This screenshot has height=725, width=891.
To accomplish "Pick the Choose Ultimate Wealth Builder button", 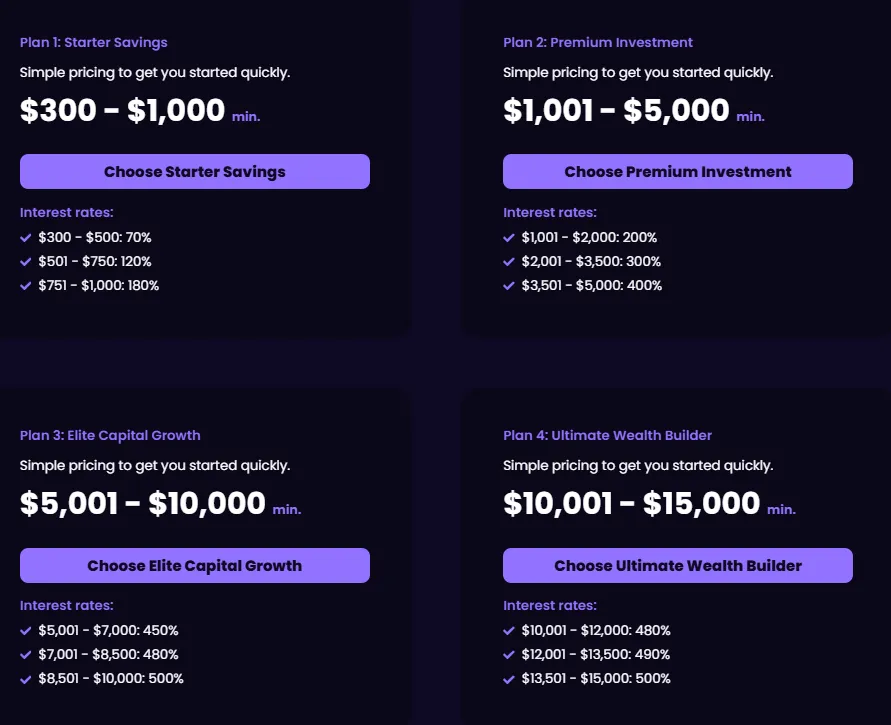I will point(677,566).
